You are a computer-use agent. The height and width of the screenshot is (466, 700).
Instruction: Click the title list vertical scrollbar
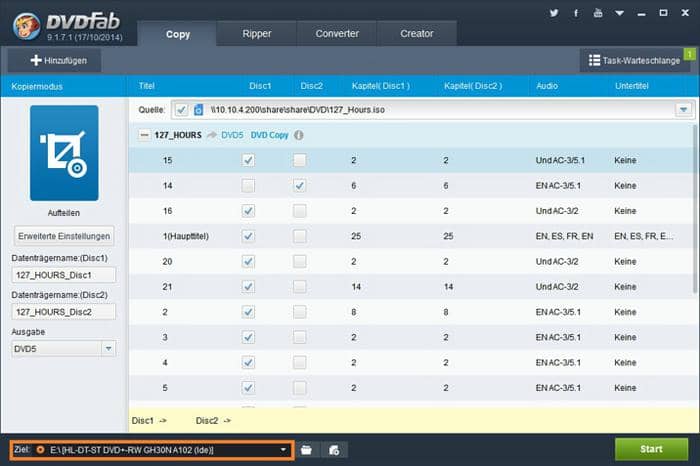695,210
